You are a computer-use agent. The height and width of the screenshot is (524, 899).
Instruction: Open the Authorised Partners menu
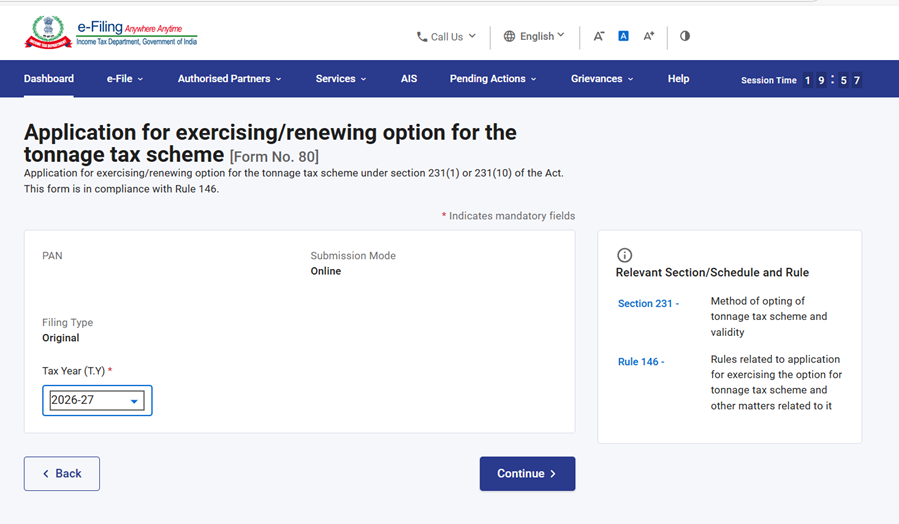coord(229,79)
